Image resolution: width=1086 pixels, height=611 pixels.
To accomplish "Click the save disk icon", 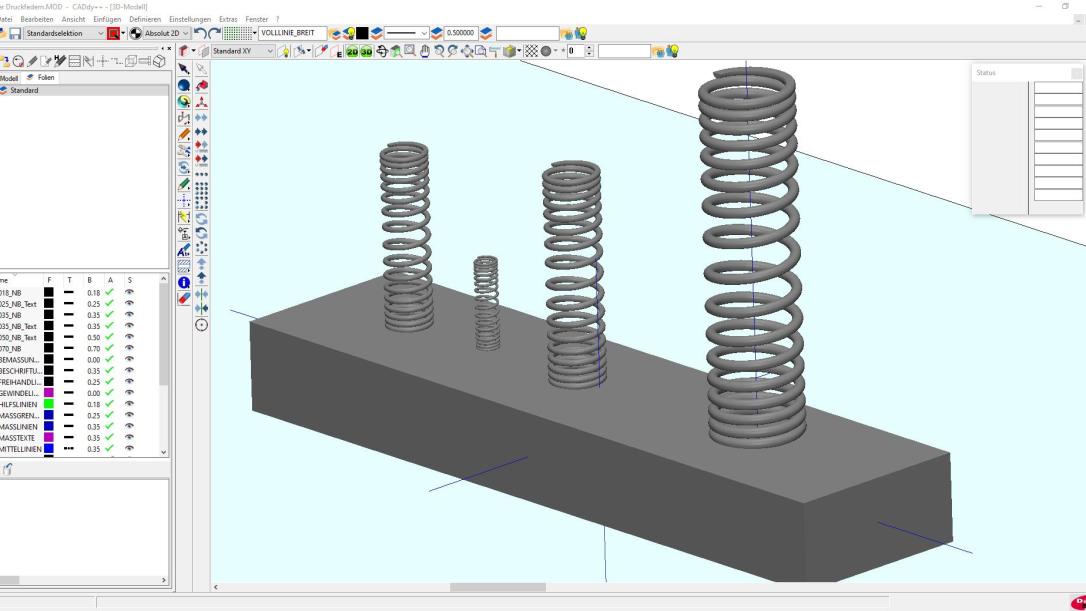I will tap(15, 33).
